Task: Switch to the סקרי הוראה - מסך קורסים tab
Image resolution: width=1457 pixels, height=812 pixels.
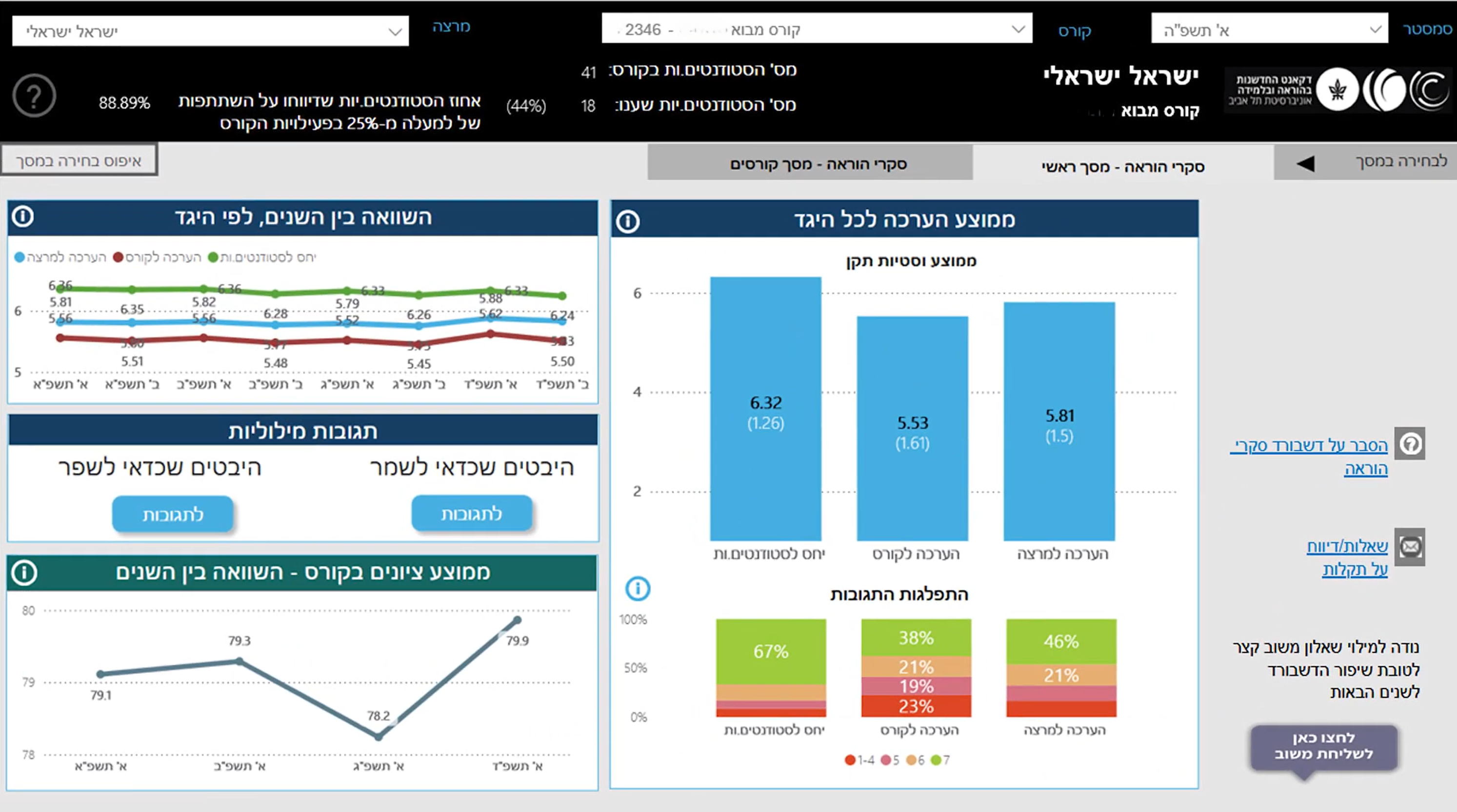Action: (x=818, y=164)
